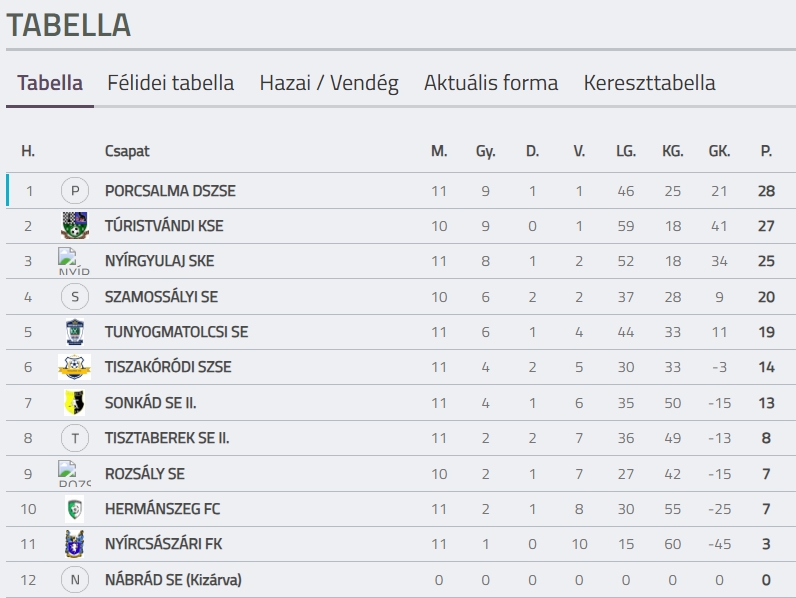Viewport: 796px width, 598px height.
Task: Click Sonkád SE II. yellow logo
Action: tap(75, 402)
